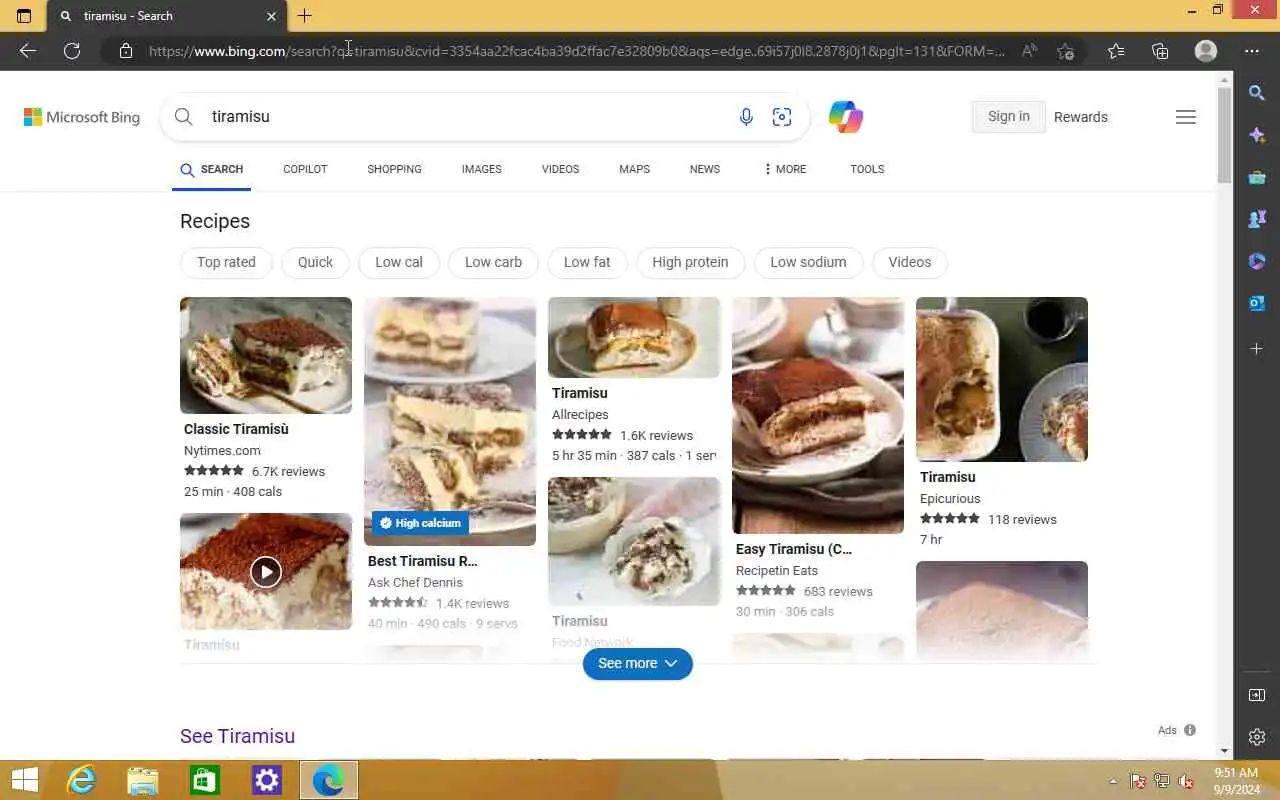Open sidebar Search icon
Image resolution: width=1280 pixels, height=800 pixels.
click(1257, 93)
